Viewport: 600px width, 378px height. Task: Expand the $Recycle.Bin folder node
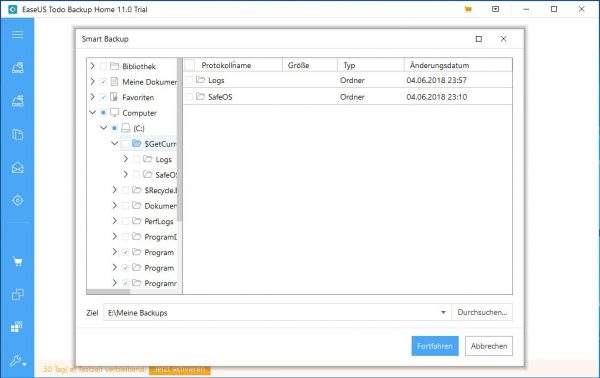[x=114, y=190]
